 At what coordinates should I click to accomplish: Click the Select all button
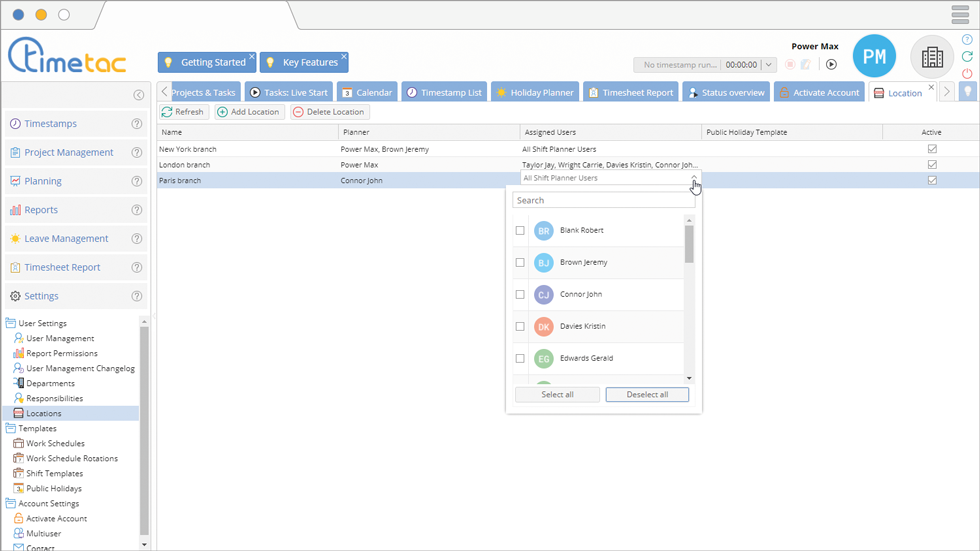click(x=558, y=394)
